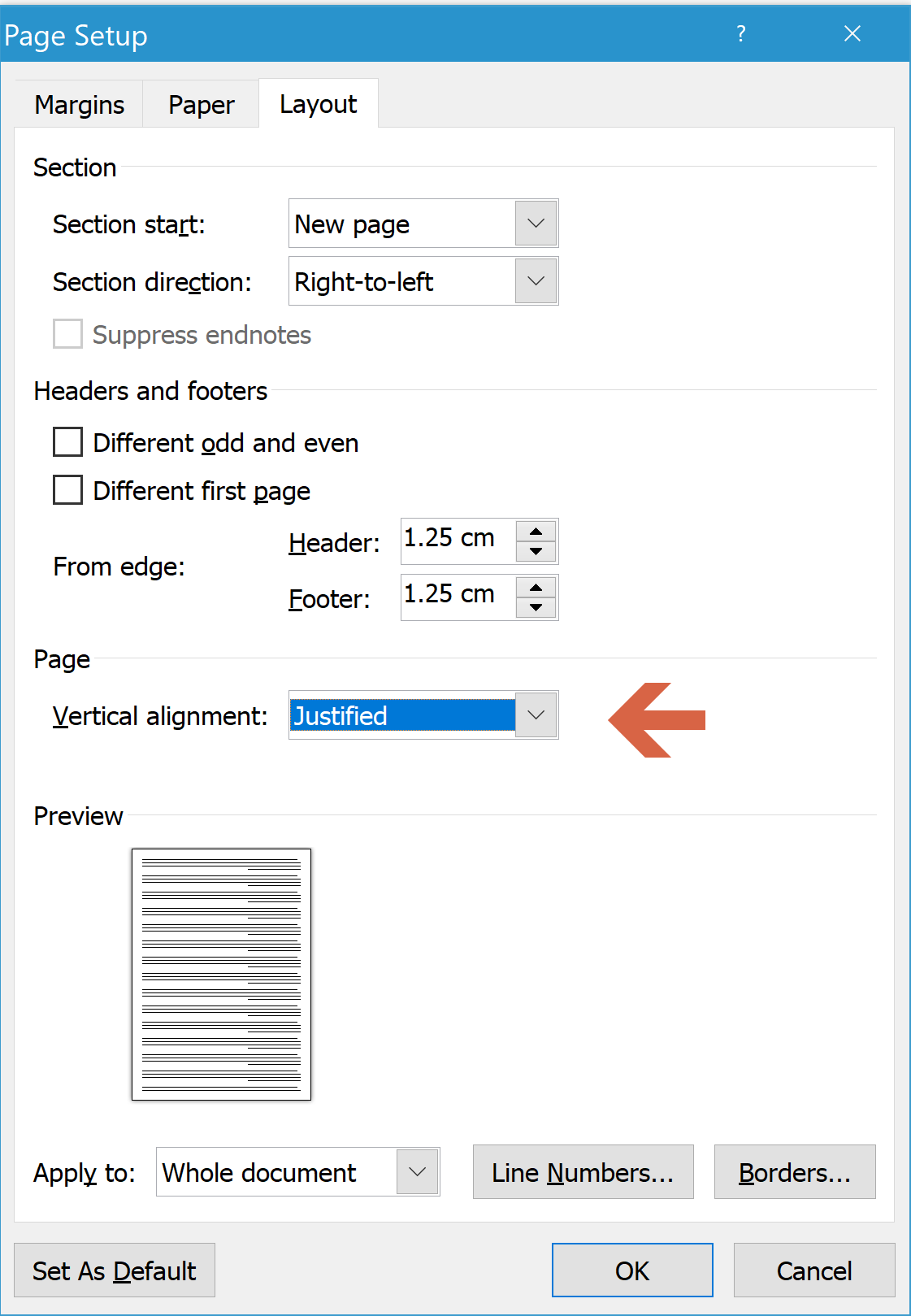Increase Footer distance with up arrow

click(536, 588)
